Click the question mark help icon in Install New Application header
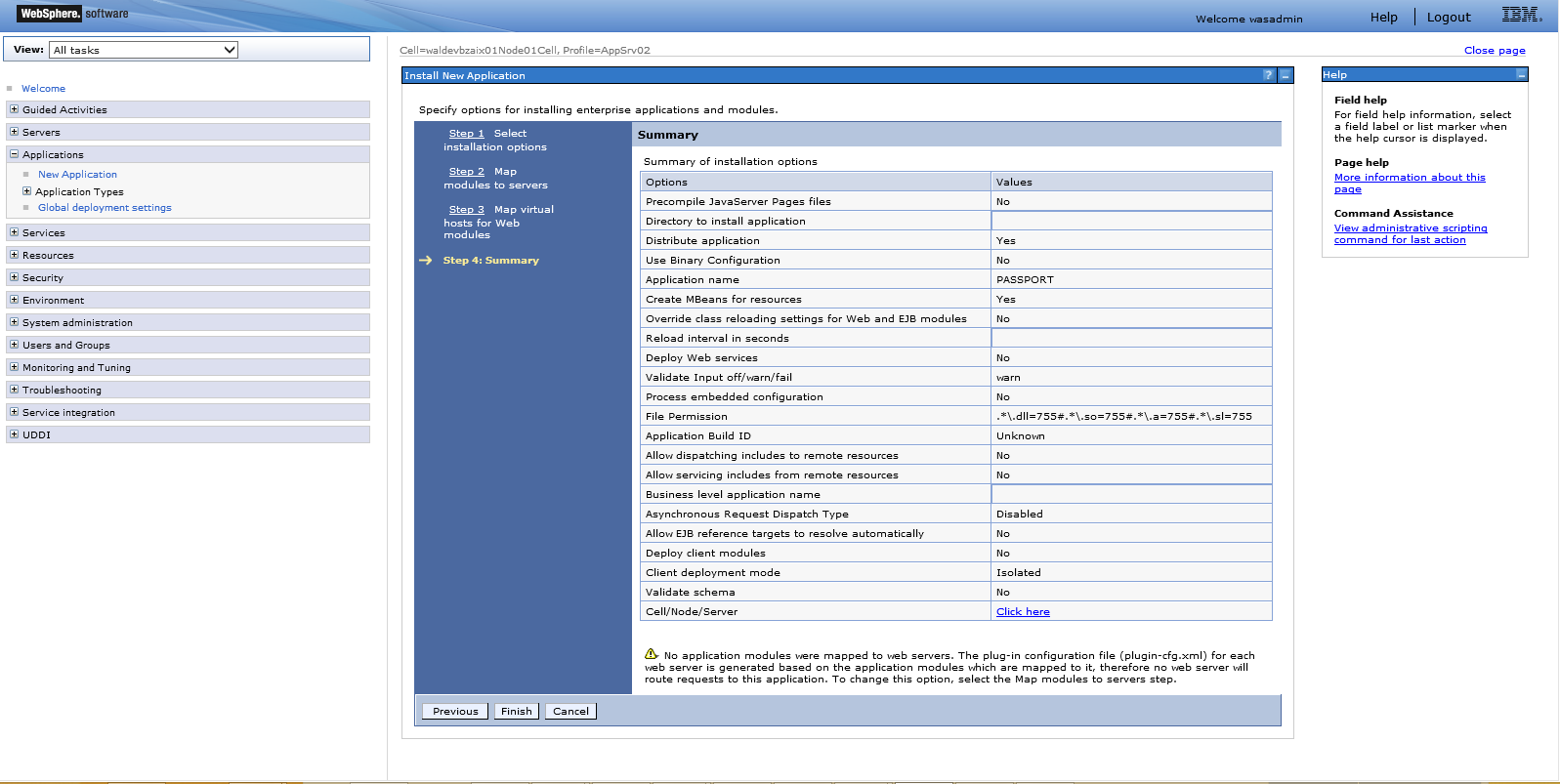The height and width of the screenshot is (784, 1560). point(1268,75)
